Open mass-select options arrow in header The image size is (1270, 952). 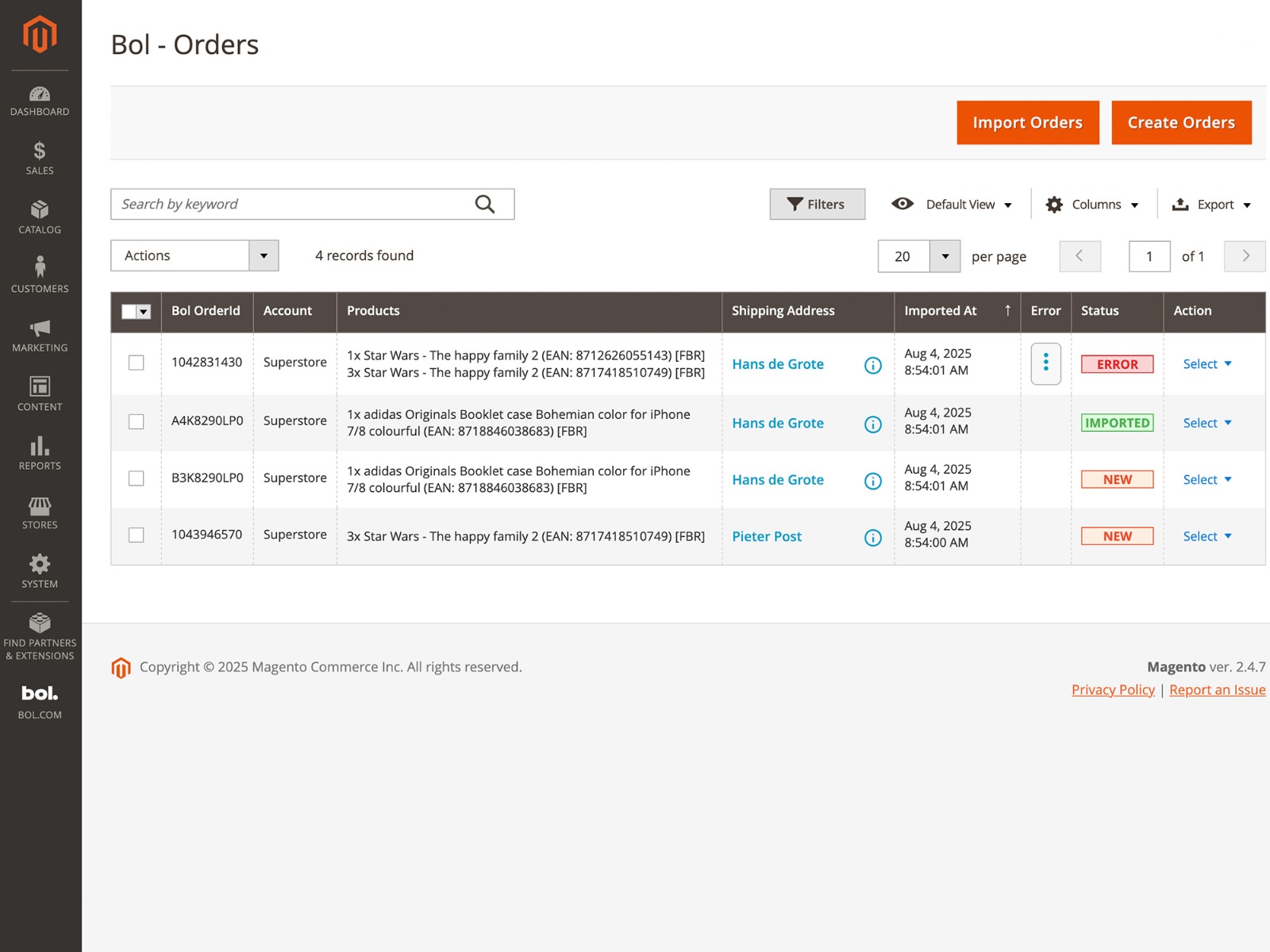click(x=144, y=311)
